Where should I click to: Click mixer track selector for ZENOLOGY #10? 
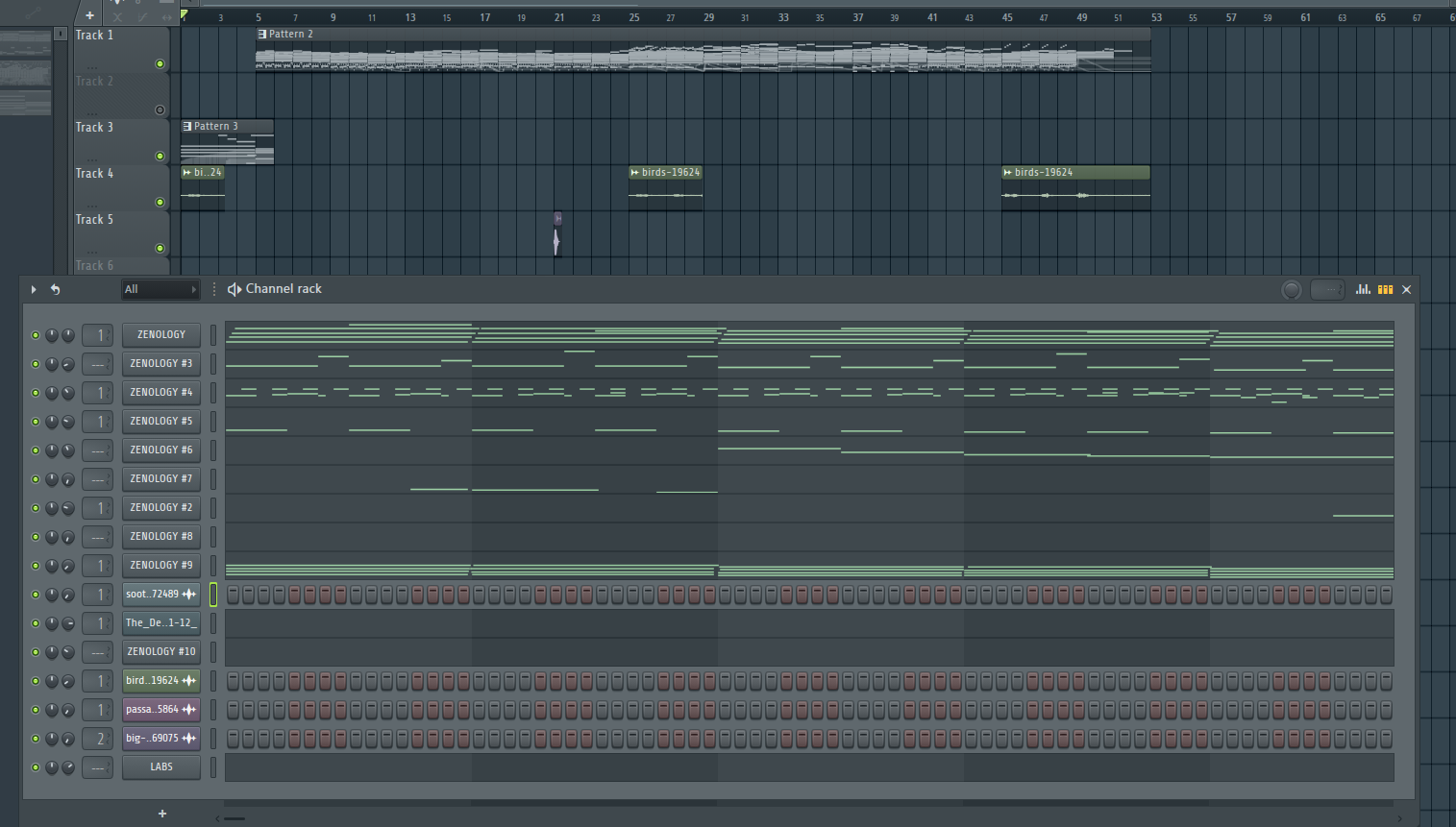click(97, 652)
